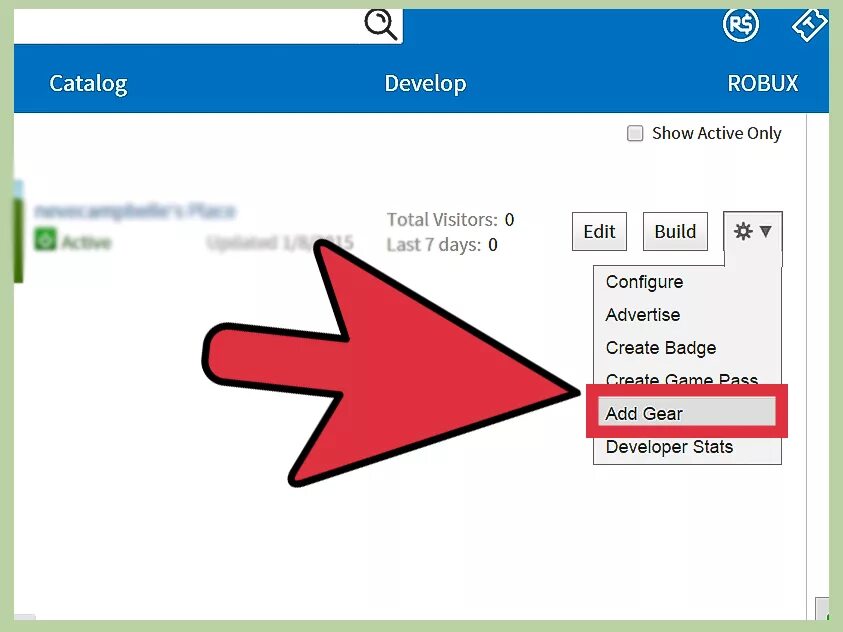Viewport: 843px width, 632px height.
Task: Select Create Badge menu entry
Action: pos(661,348)
